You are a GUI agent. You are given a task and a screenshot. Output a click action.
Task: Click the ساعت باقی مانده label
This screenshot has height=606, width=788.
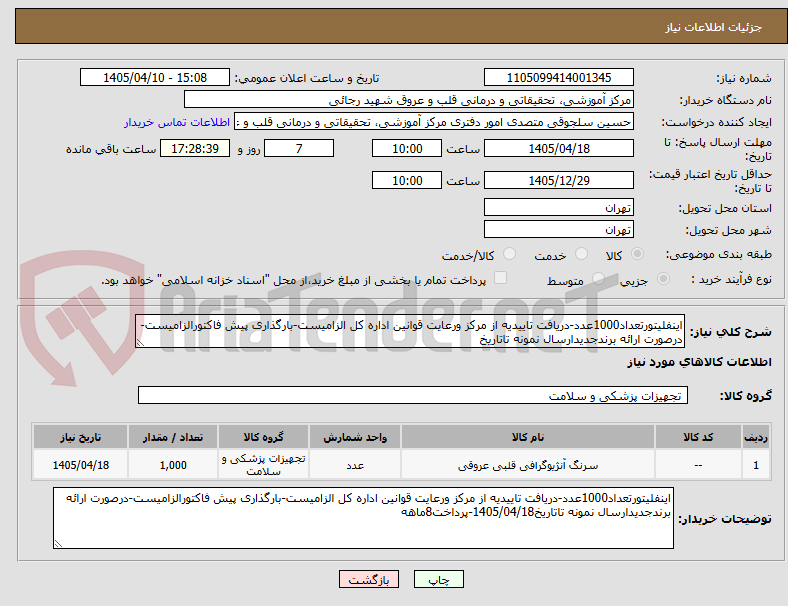click(x=111, y=149)
